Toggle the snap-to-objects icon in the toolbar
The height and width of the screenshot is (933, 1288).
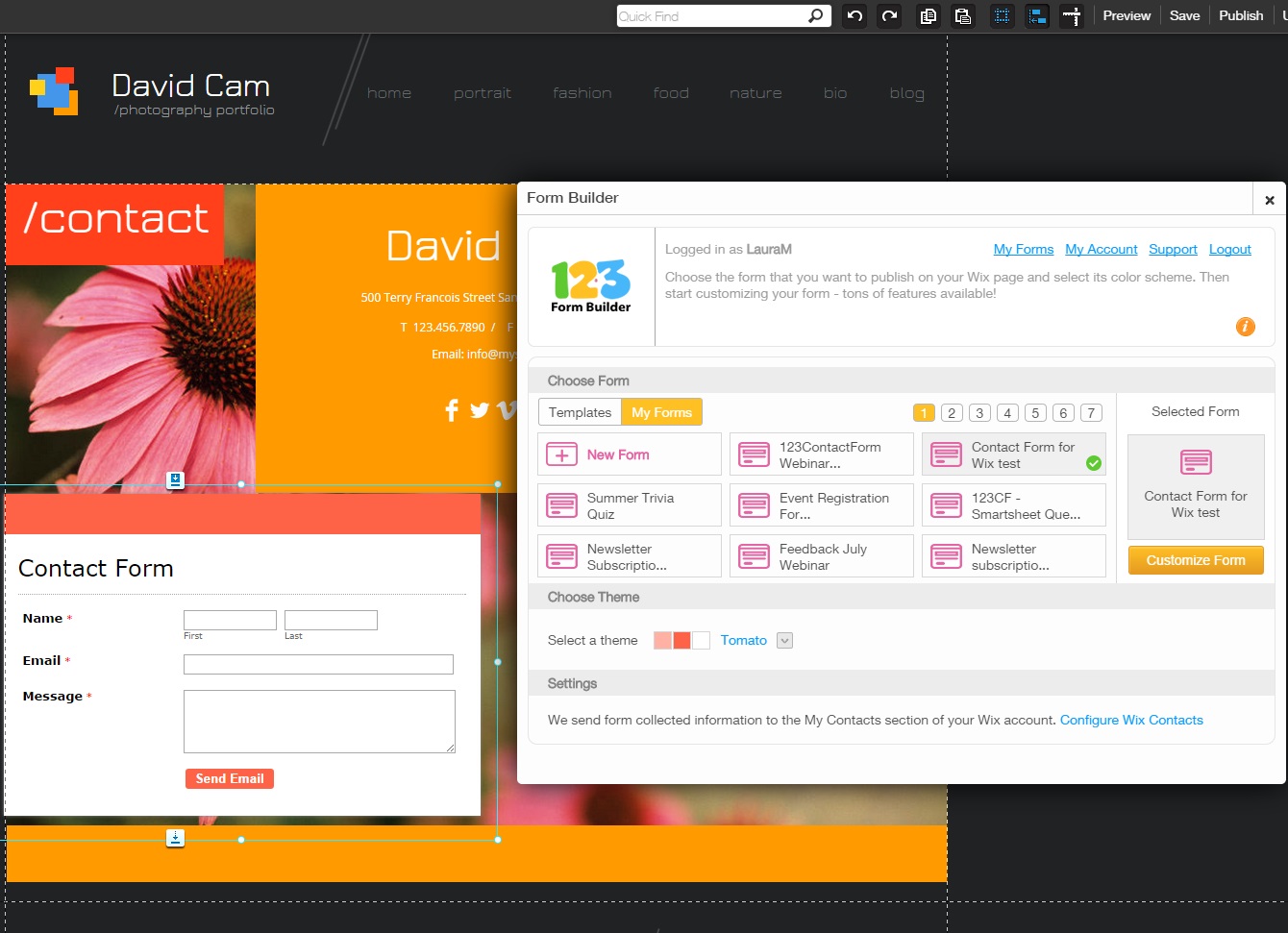pyautogui.click(x=1037, y=15)
